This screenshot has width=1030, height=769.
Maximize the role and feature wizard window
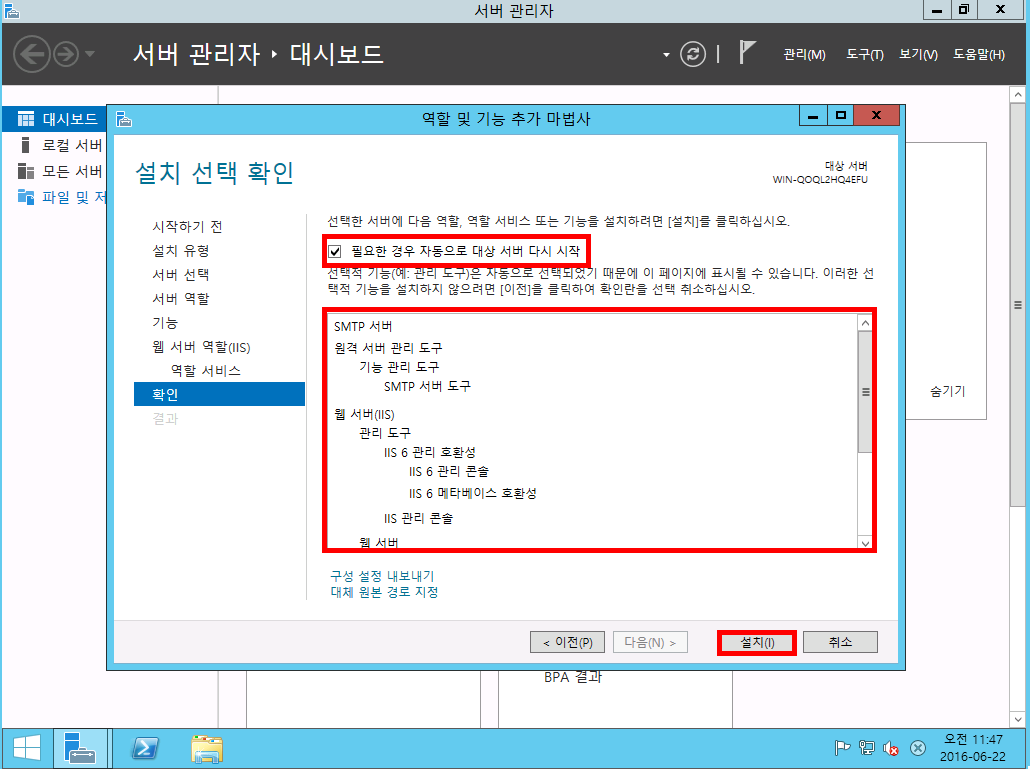[840, 116]
